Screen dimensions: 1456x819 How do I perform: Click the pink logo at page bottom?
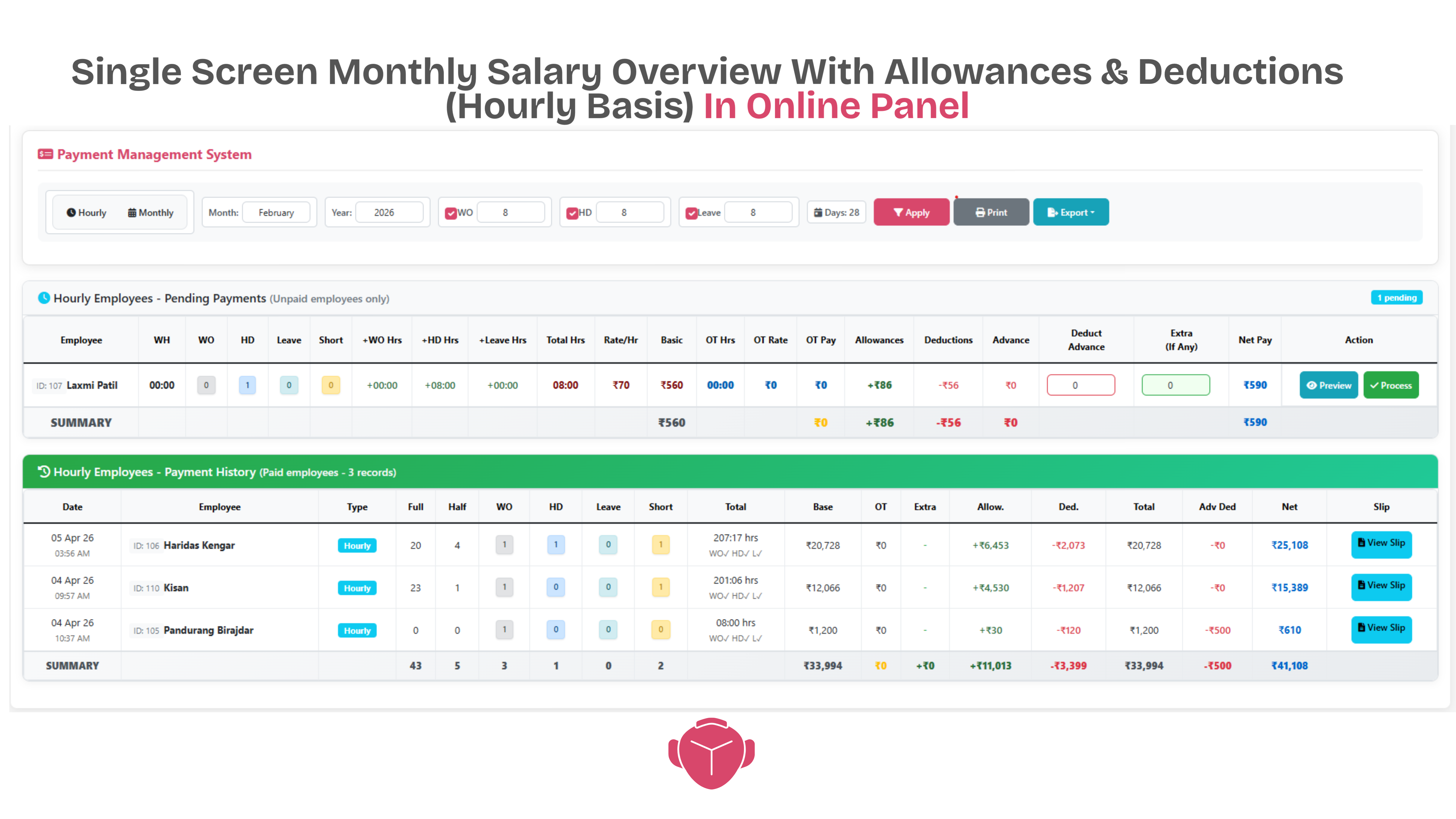(x=712, y=753)
